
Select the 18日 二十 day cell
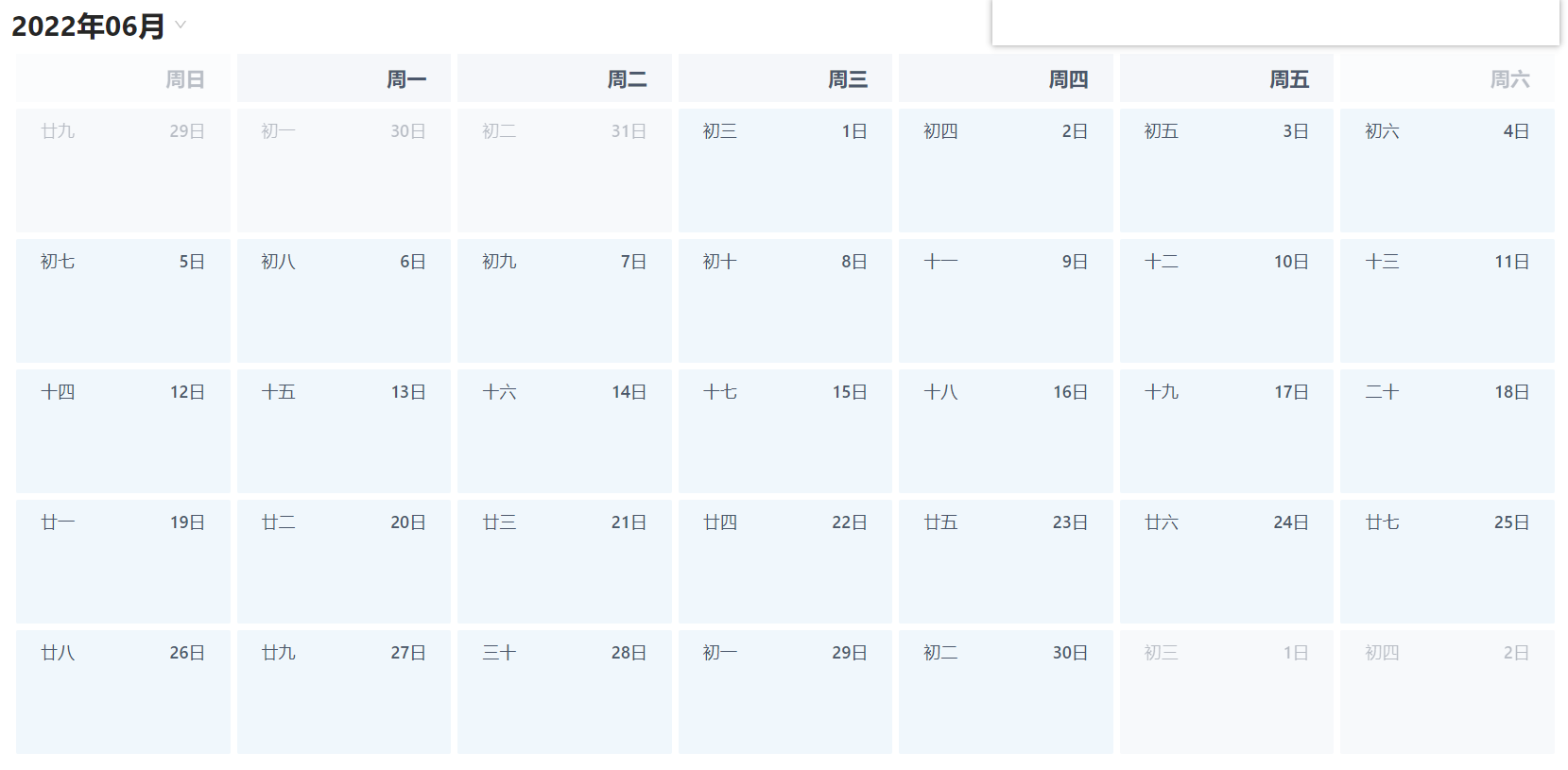[1447, 431]
